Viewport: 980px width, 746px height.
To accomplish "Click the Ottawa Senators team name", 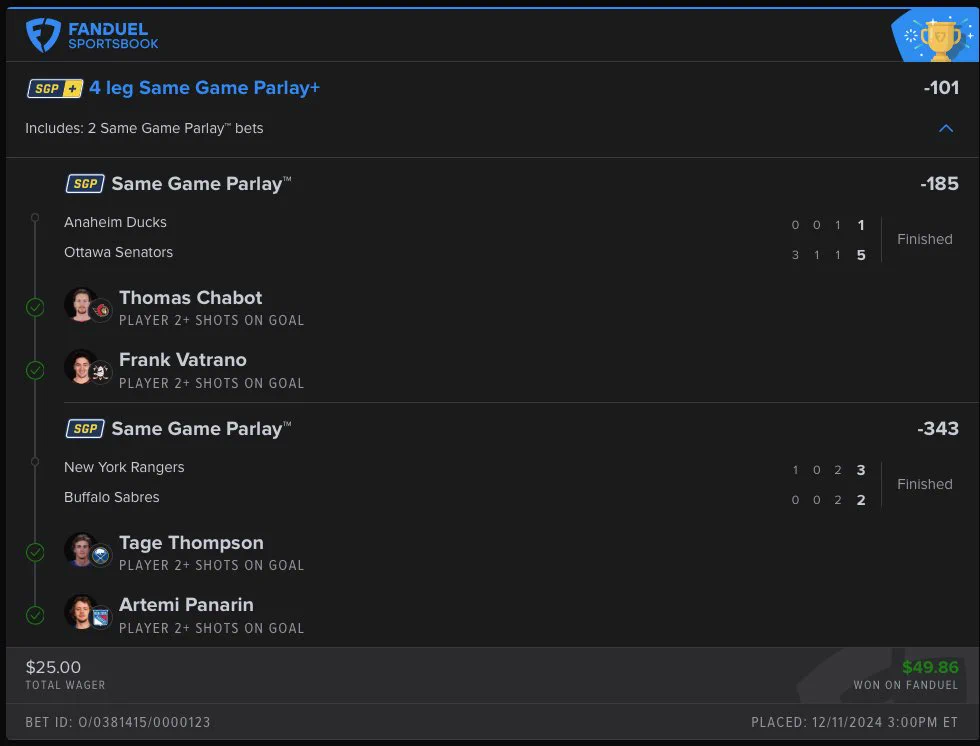I will (118, 252).
